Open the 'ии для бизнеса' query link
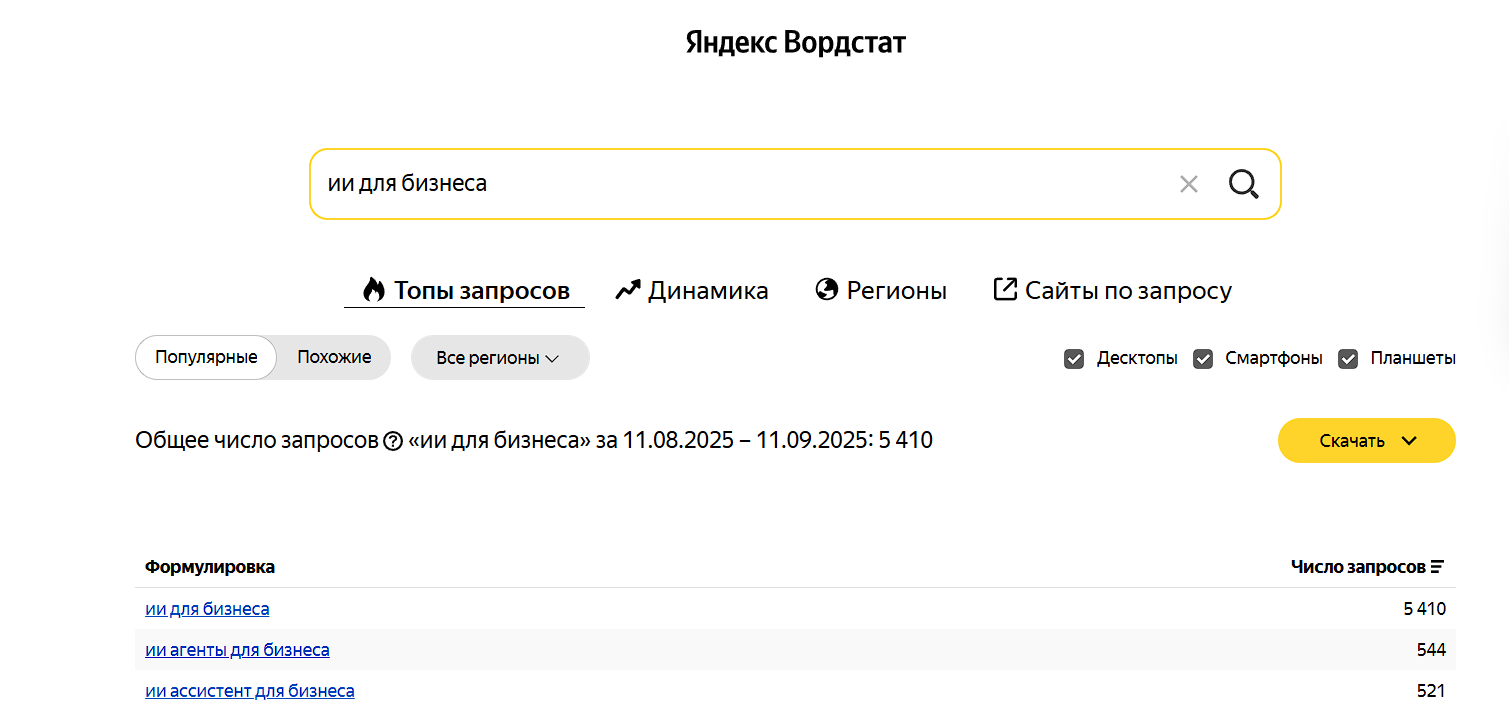1509x709 pixels. click(x=207, y=609)
